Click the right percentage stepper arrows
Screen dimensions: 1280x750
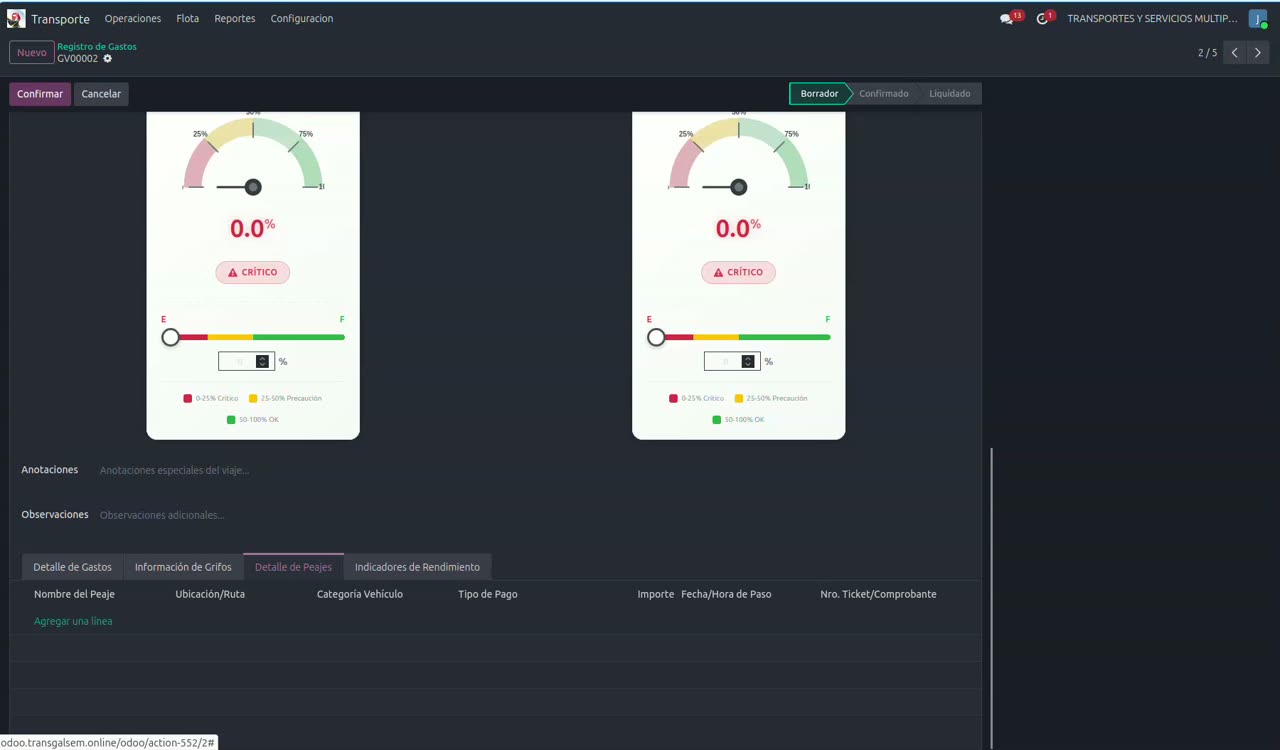click(747, 361)
